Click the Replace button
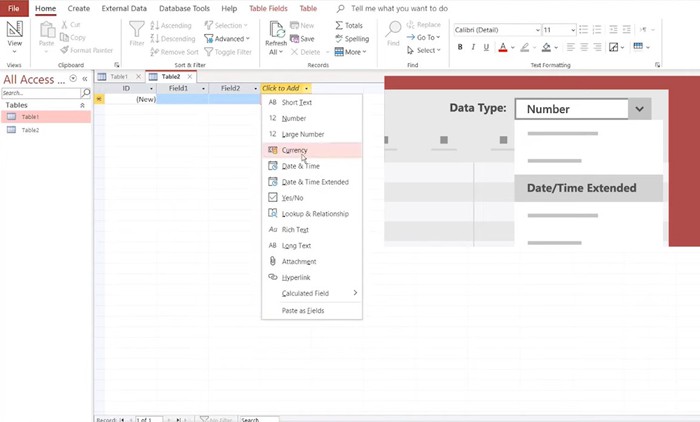700x422 pixels. tap(424, 25)
